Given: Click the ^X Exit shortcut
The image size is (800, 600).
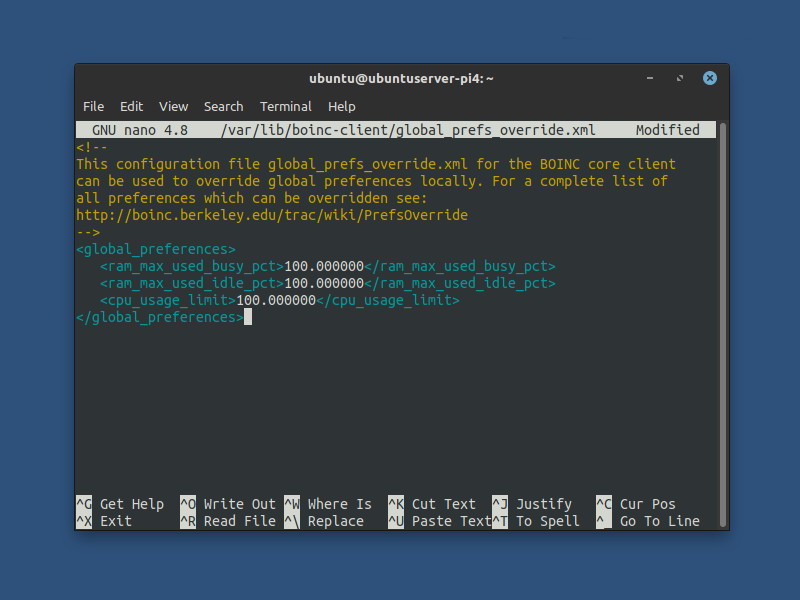Looking at the screenshot, I should coord(104,521).
